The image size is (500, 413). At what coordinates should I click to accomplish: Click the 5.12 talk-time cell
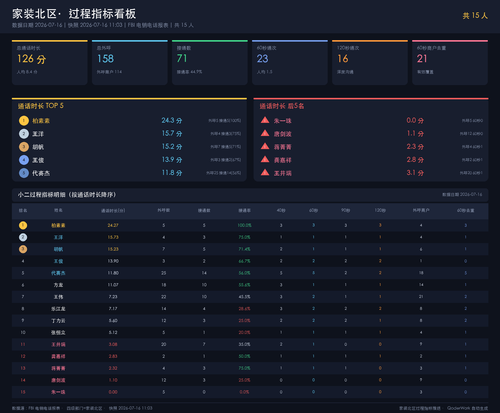[113, 332]
